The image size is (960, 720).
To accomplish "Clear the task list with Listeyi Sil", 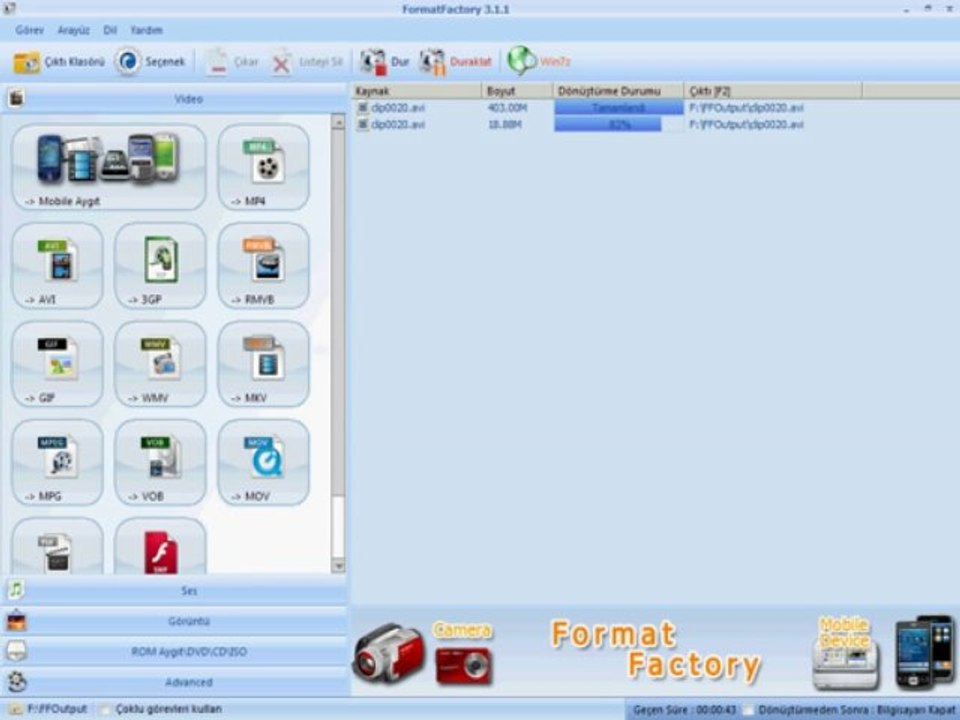I will 307,62.
